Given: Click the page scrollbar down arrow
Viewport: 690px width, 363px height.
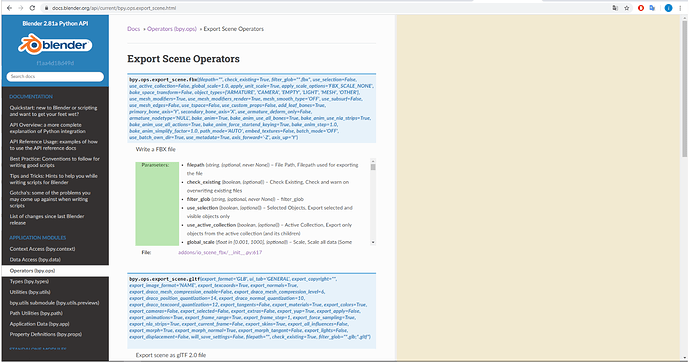Looking at the screenshot, I should (x=685, y=359).
